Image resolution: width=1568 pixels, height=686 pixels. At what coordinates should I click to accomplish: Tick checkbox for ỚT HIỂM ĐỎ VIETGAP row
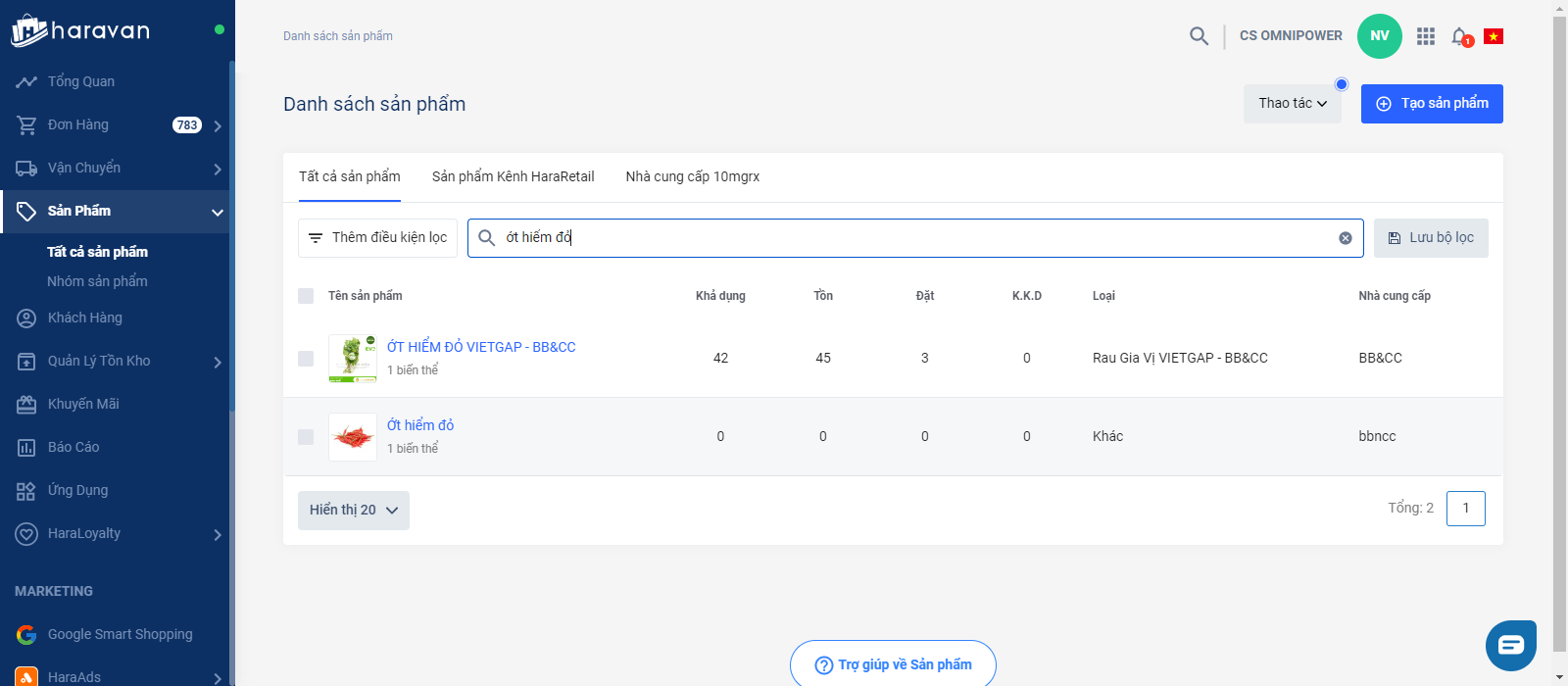pos(306,359)
